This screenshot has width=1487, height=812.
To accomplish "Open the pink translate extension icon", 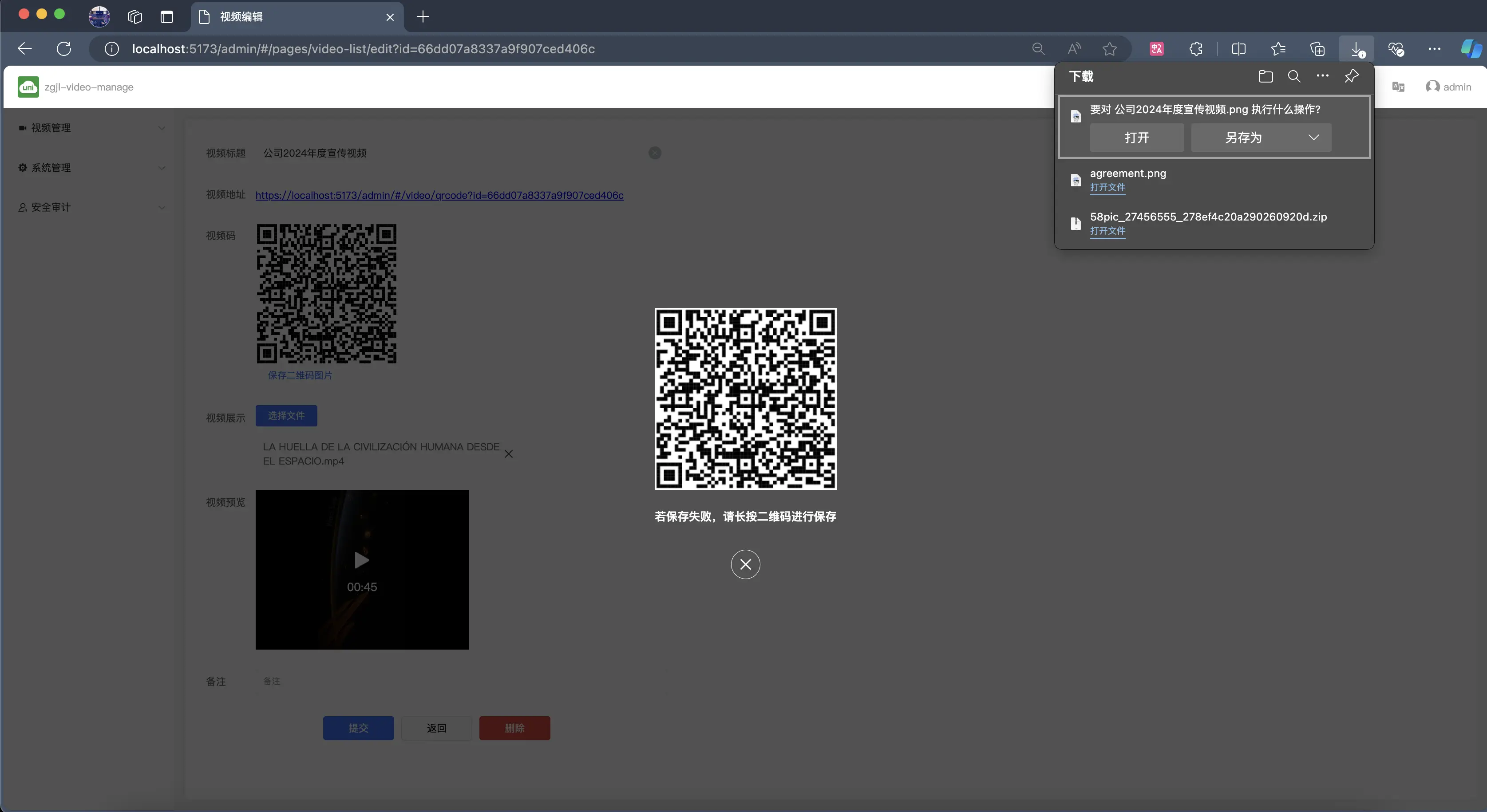I will 1157,49.
